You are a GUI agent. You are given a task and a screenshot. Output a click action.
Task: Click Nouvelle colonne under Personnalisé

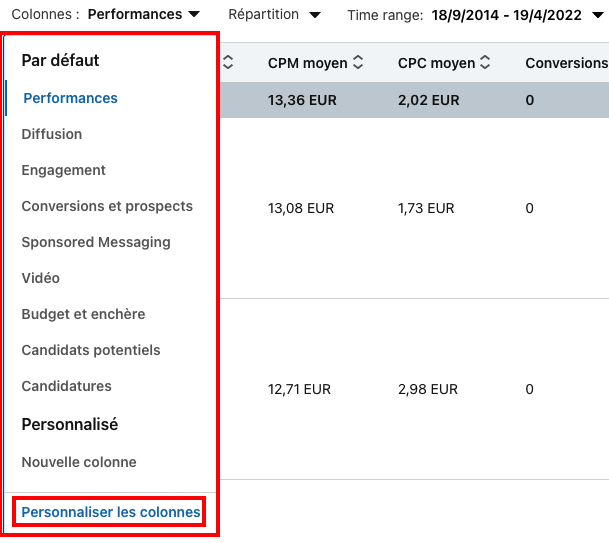click(x=79, y=462)
